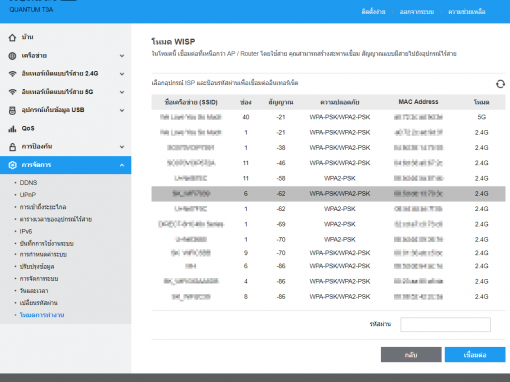Click the blue เชื่อมต่อ connect button
510x382 pixels.
tap(475, 355)
